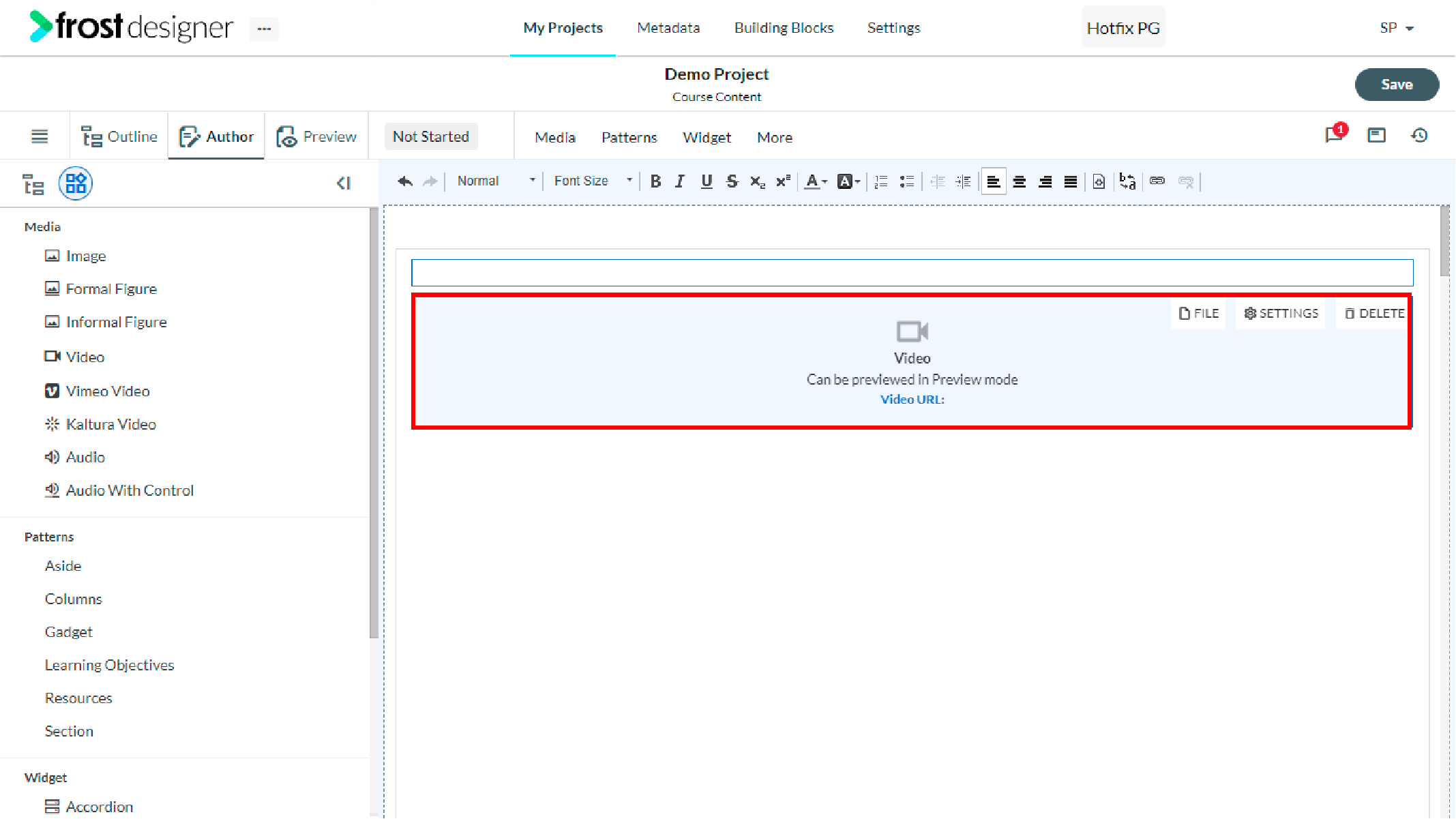Image resolution: width=1456 pixels, height=819 pixels.
Task: Insert a numbered list
Action: point(881,181)
